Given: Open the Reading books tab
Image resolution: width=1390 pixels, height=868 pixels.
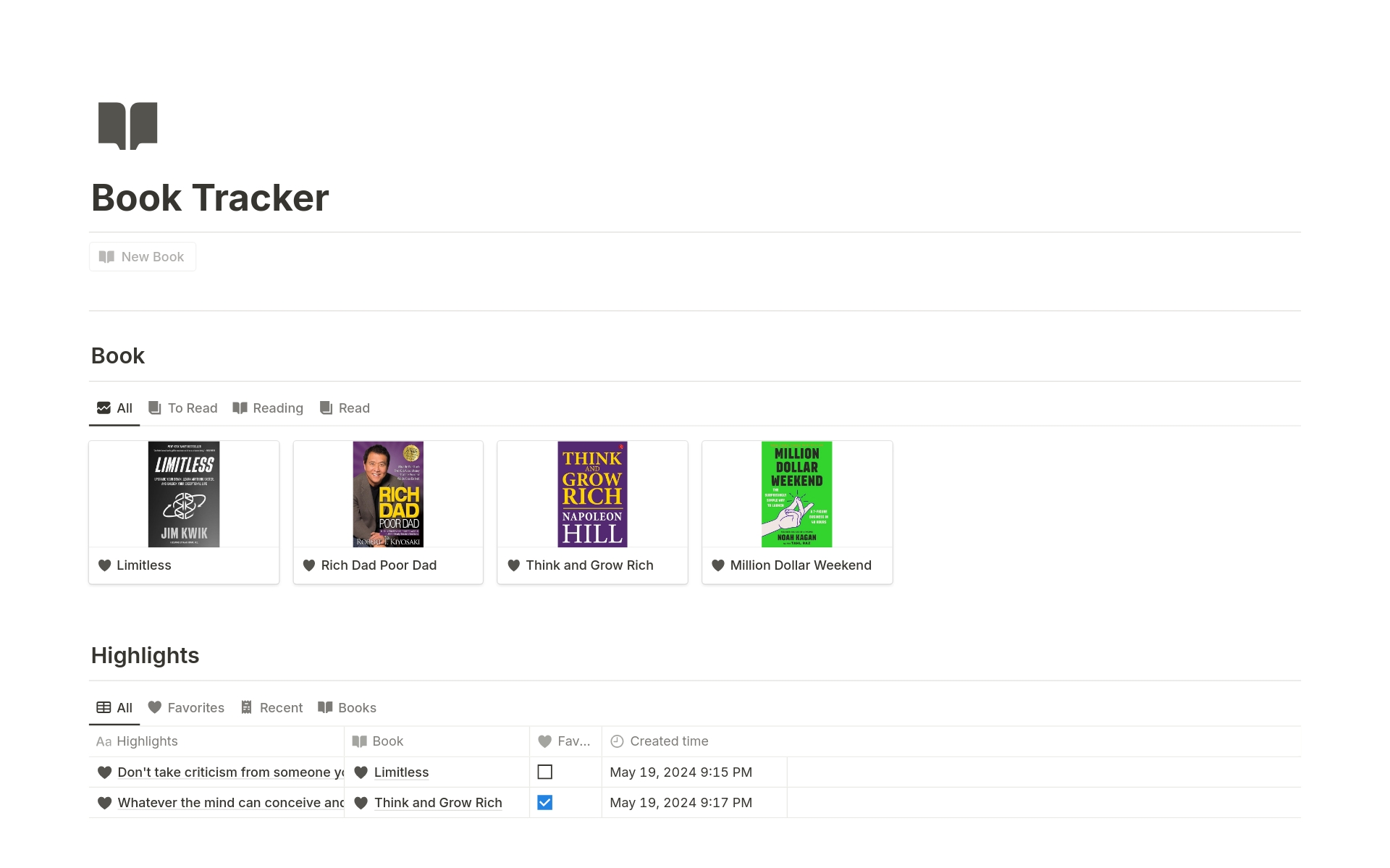Looking at the screenshot, I should [268, 408].
